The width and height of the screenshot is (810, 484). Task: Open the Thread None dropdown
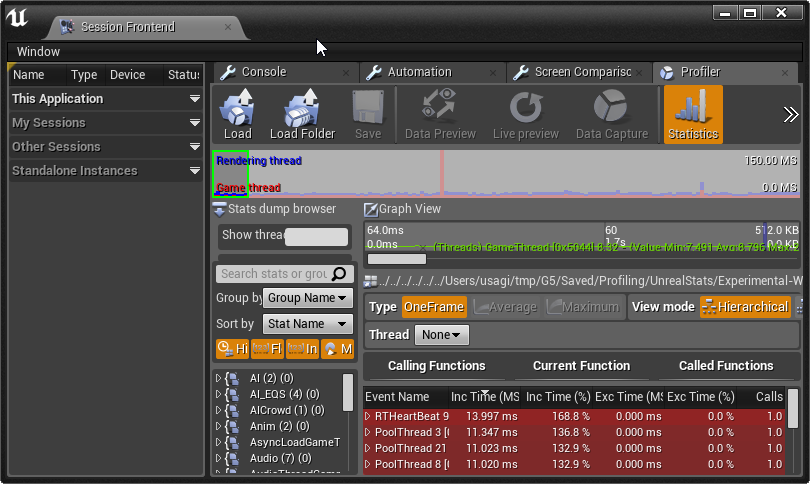click(x=442, y=335)
